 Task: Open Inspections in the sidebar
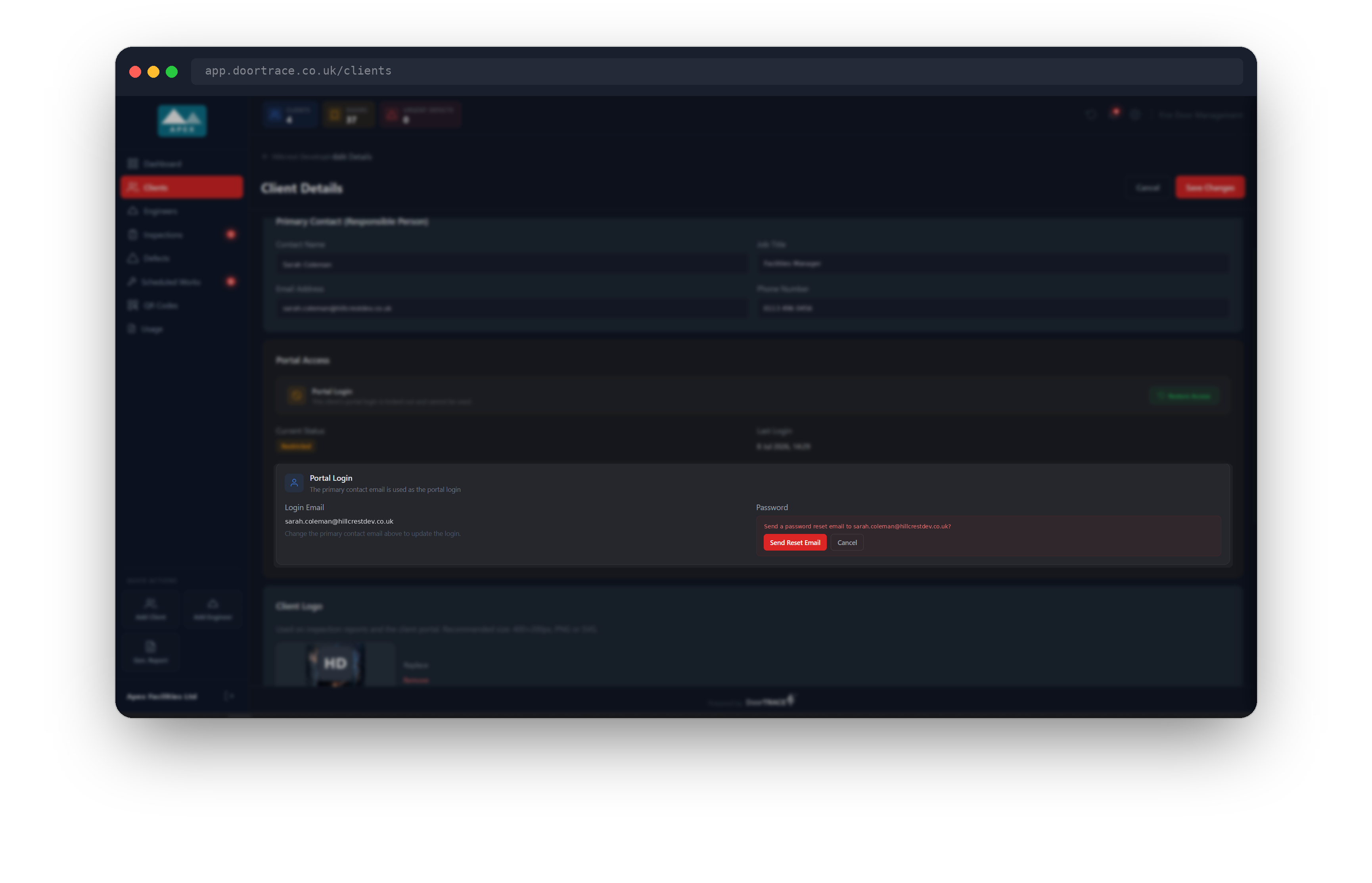click(x=182, y=234)
